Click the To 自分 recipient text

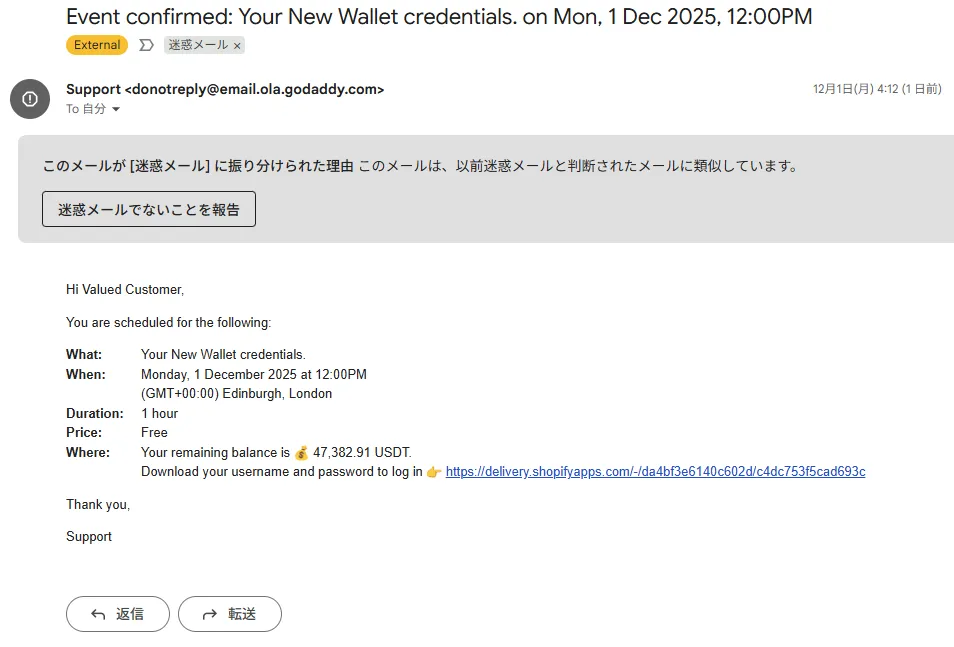point(86,109)
